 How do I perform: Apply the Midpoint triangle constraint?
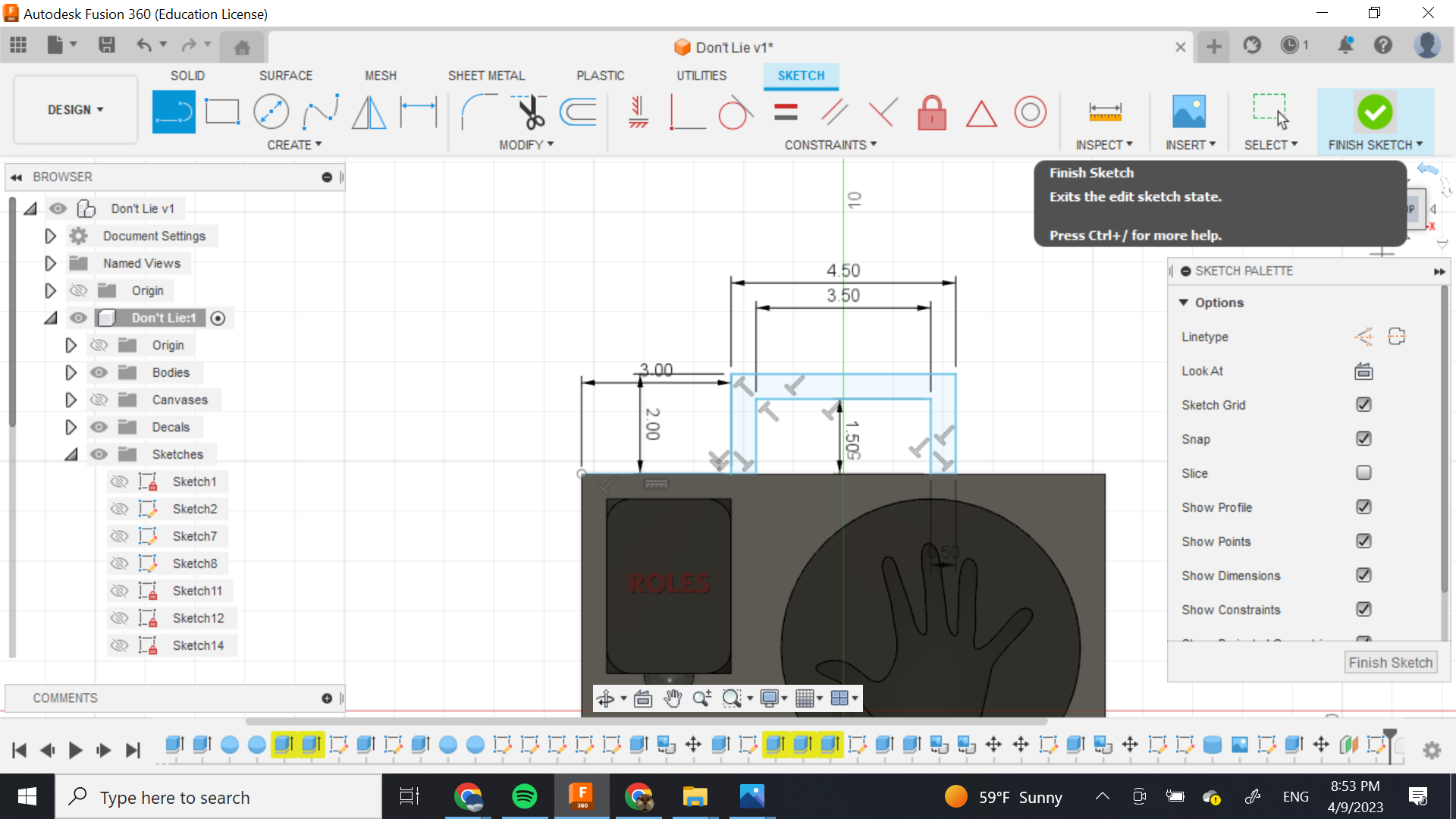point(981,114)
